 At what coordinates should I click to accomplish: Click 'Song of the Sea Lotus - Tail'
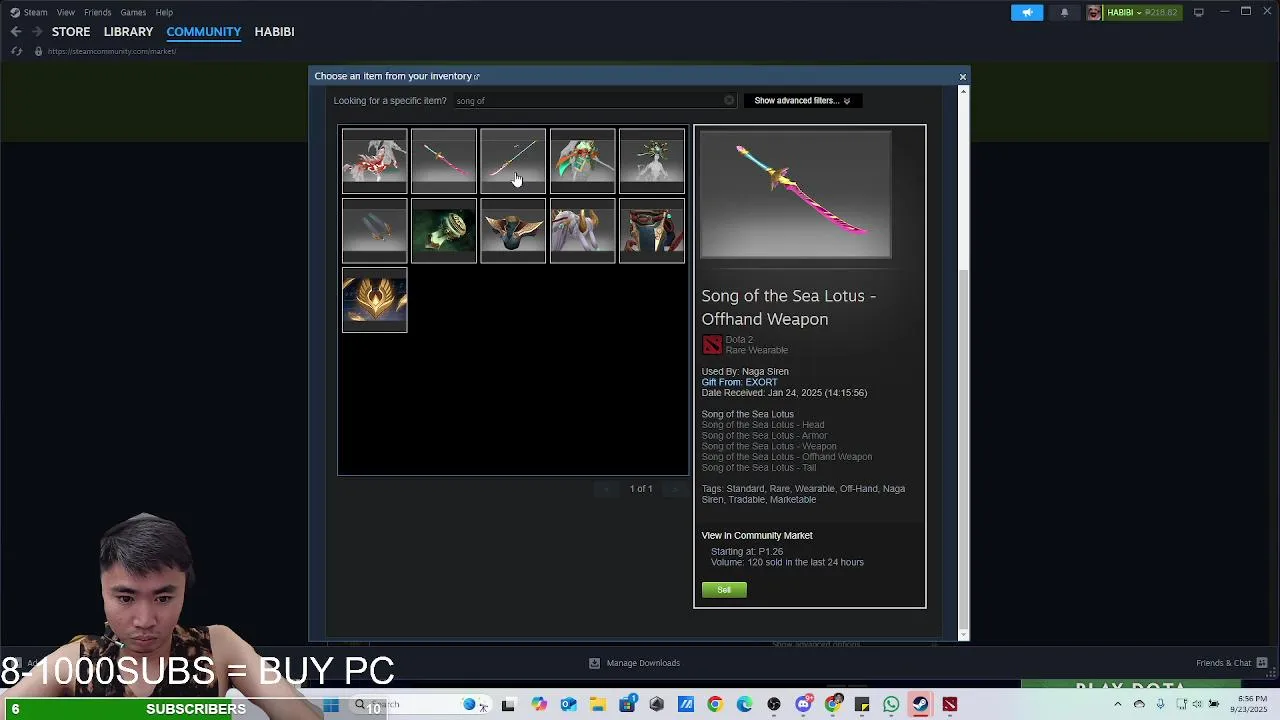(x=759, y=467)
